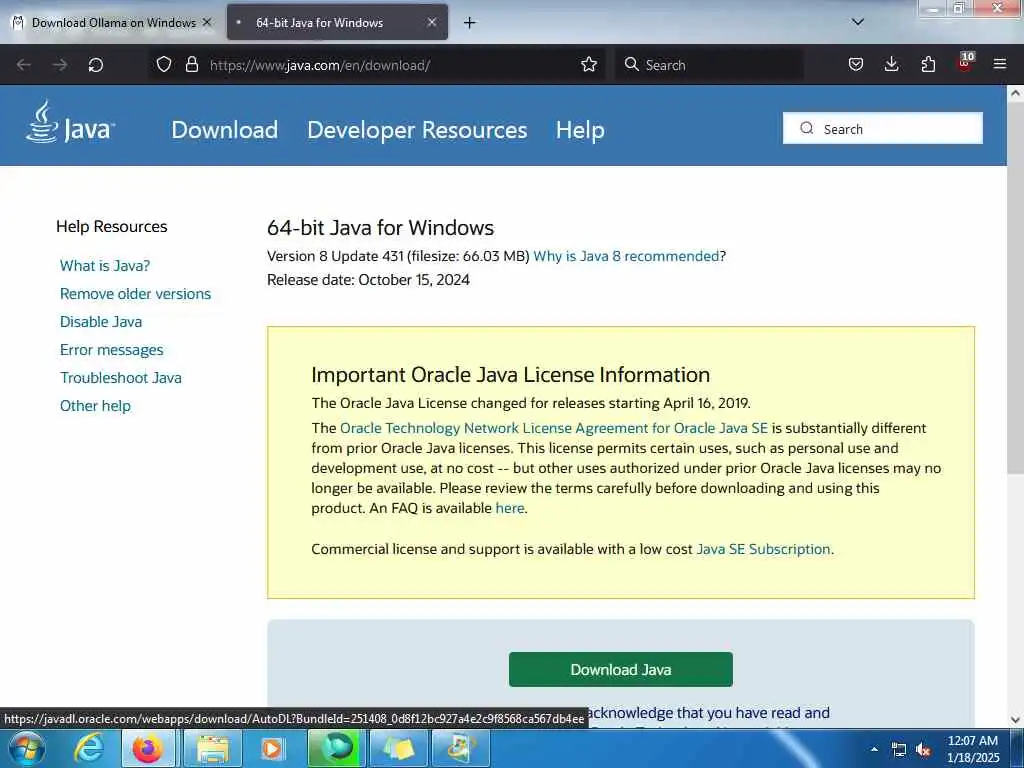The width and height of the screenshot is (1024, 768).
Task: Open the Save to Pocket icon
Action: (x=856, y=65)
